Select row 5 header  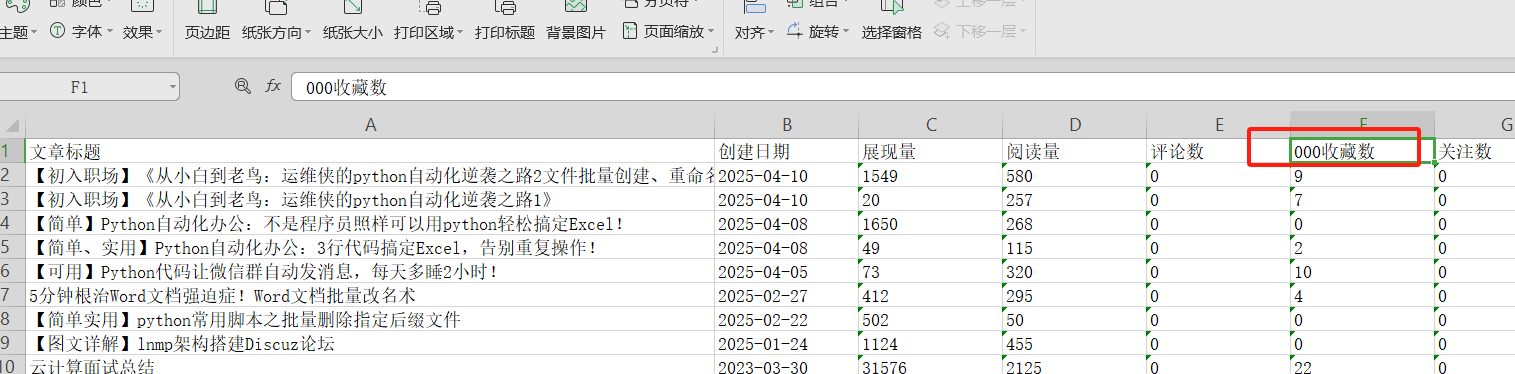tap(12, 247)
